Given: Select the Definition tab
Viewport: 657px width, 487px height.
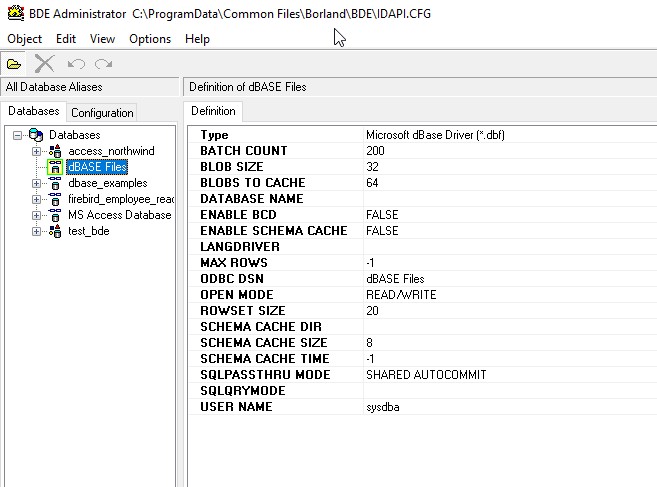Looking at the screenshot, I should coord(213,111).
